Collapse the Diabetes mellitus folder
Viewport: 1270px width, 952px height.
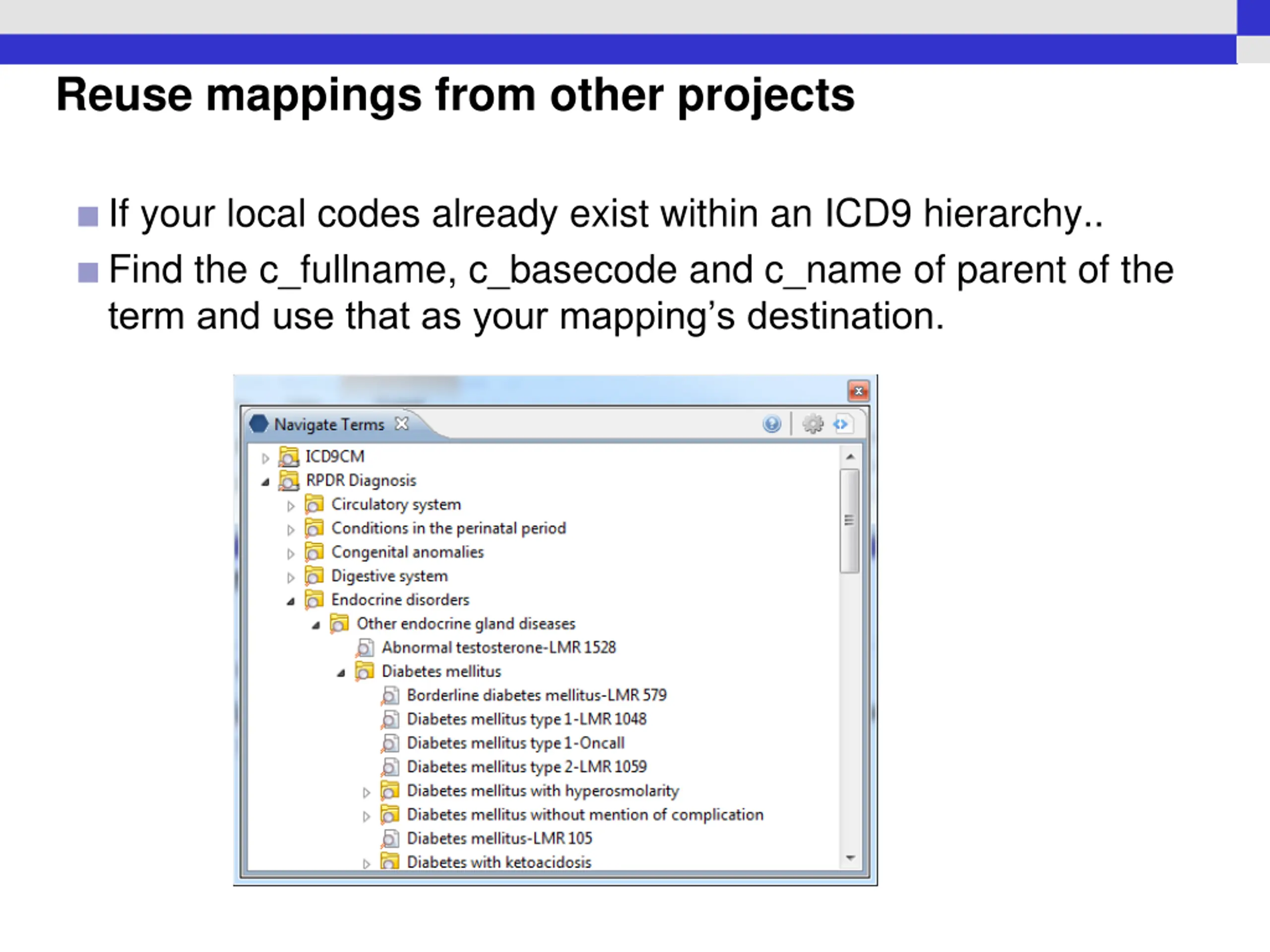[341, 673]
